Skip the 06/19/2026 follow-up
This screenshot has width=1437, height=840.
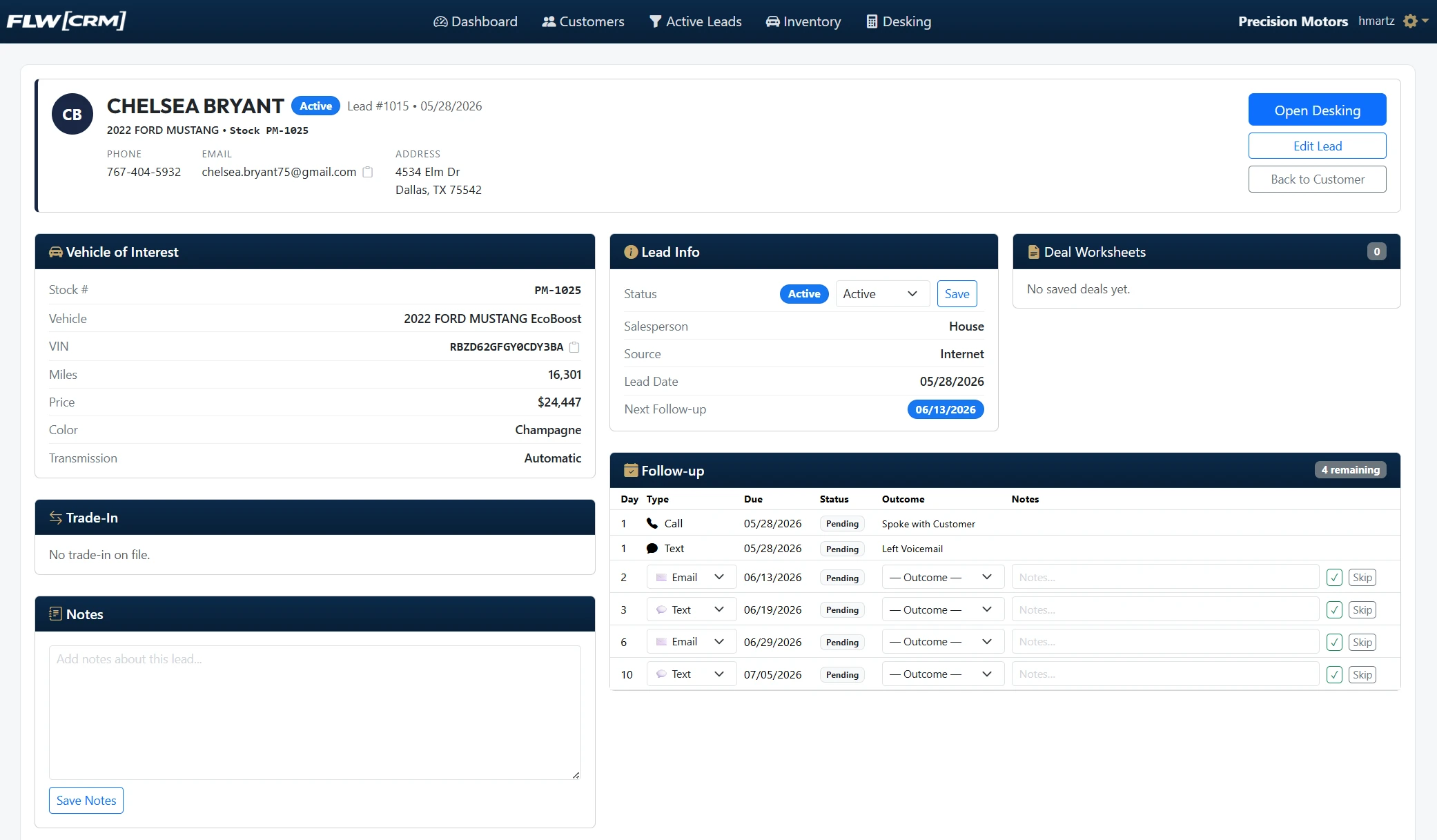click(x=1362, y=610)
